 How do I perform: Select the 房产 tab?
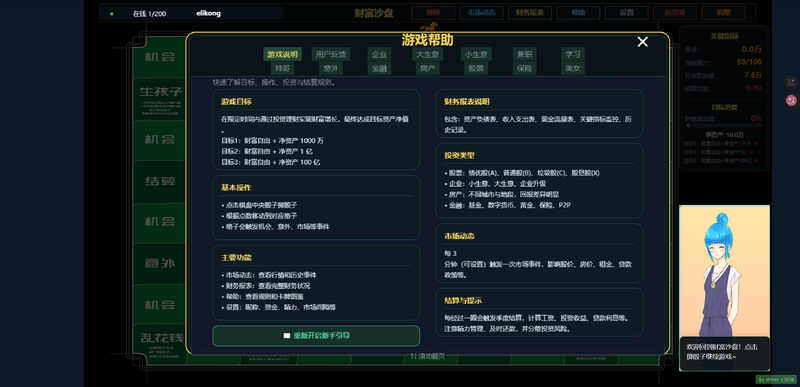(x=427, y=68)
